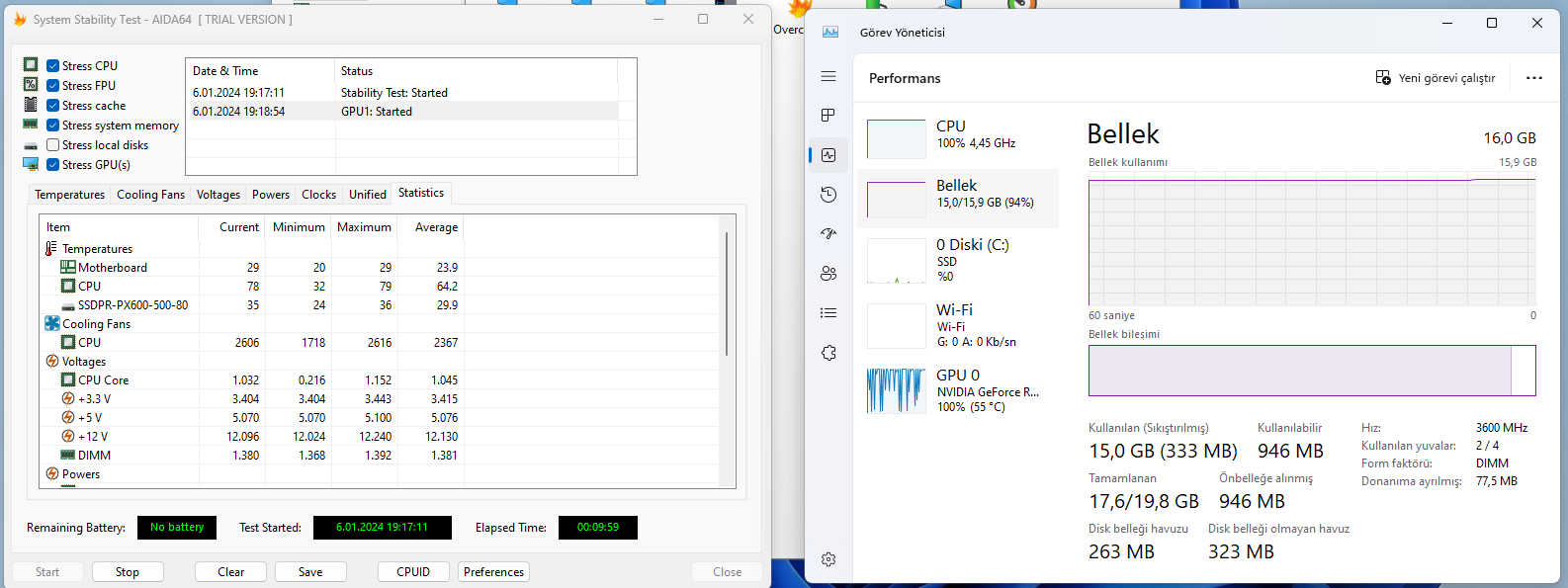Select the CPU performance graph thumbnail

tap(897, 139)
